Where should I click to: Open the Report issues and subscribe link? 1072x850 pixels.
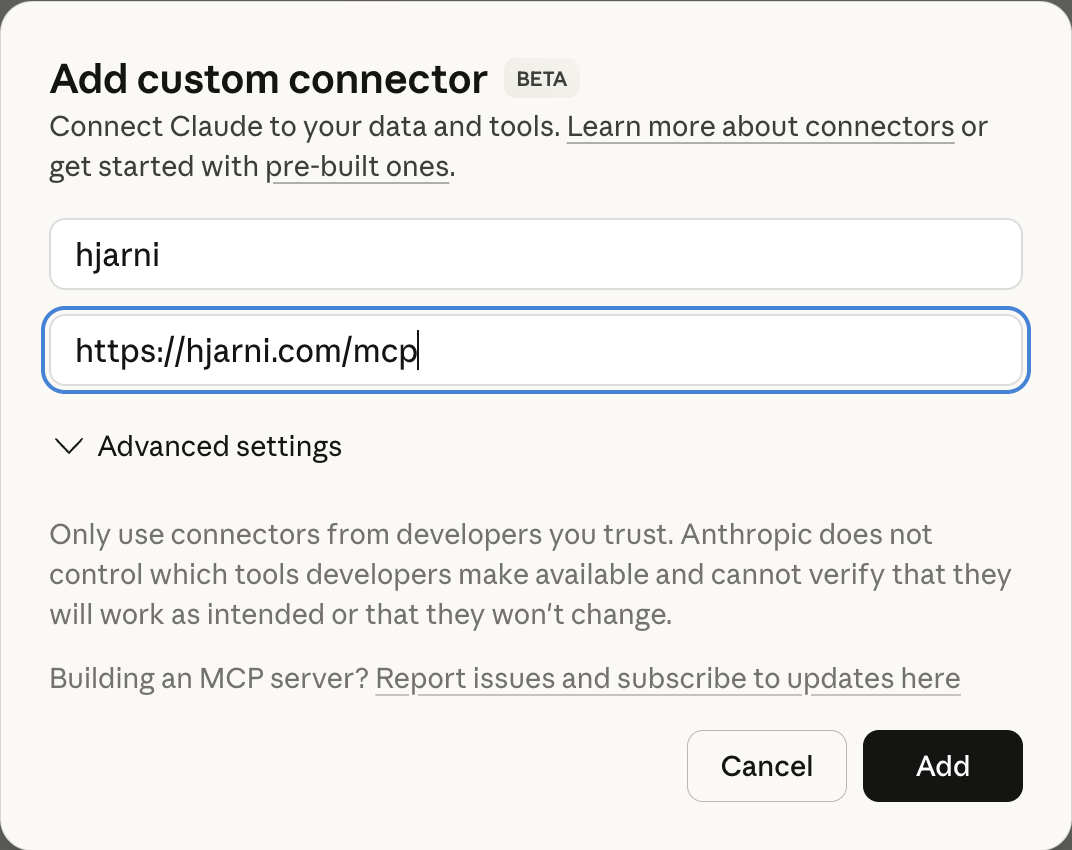(667, 678)
